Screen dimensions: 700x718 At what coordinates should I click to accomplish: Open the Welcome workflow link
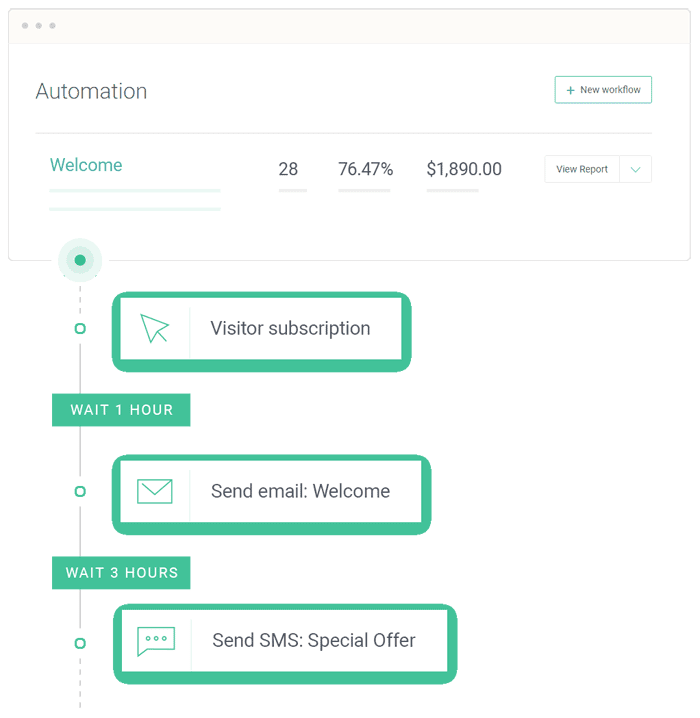(86, 166)
